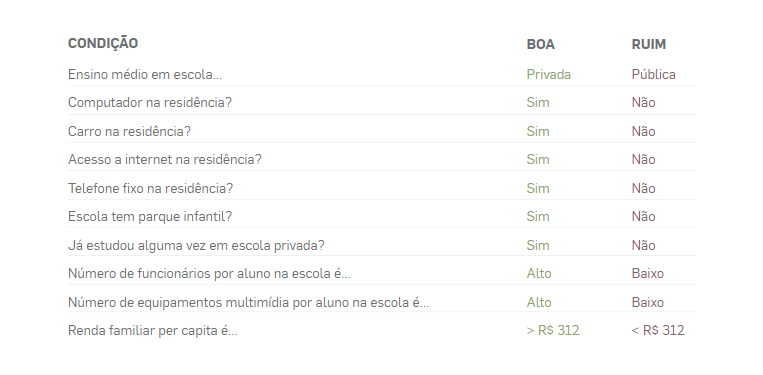Select 'Computador na residência?' row text
The height and width of the screenshot is (375, 763).
click(150, 103)
